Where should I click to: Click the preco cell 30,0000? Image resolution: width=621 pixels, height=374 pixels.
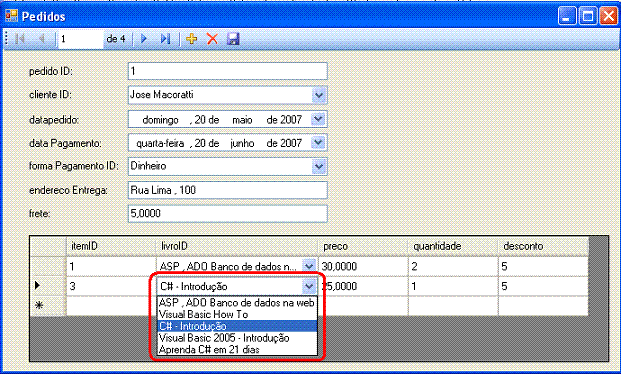point(363,266)
